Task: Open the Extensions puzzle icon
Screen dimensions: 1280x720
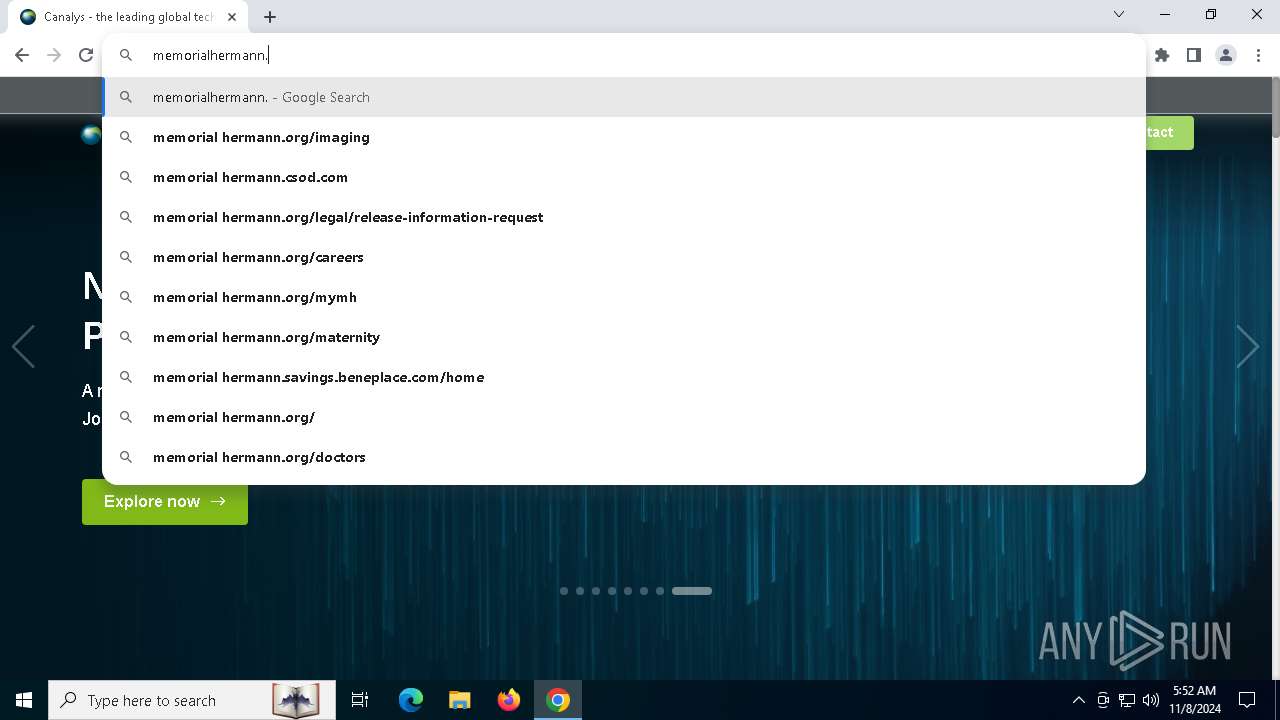Action: (x=1162, y=55)
